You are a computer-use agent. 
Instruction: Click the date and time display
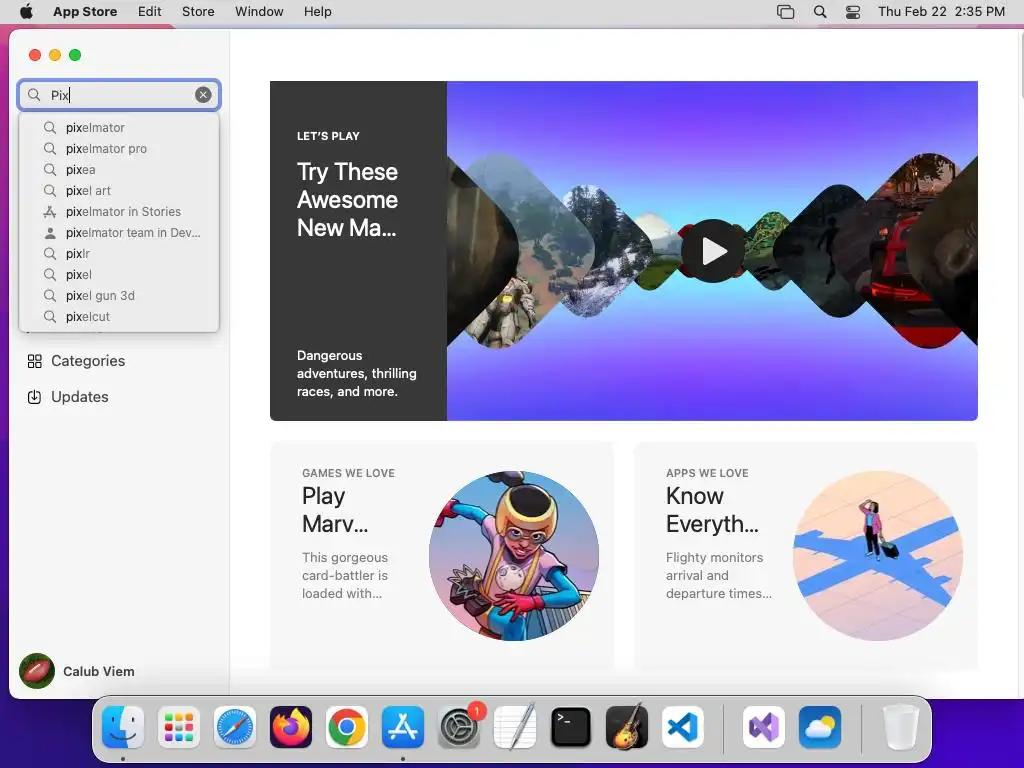pyautogui.click(x=941, y=12)
